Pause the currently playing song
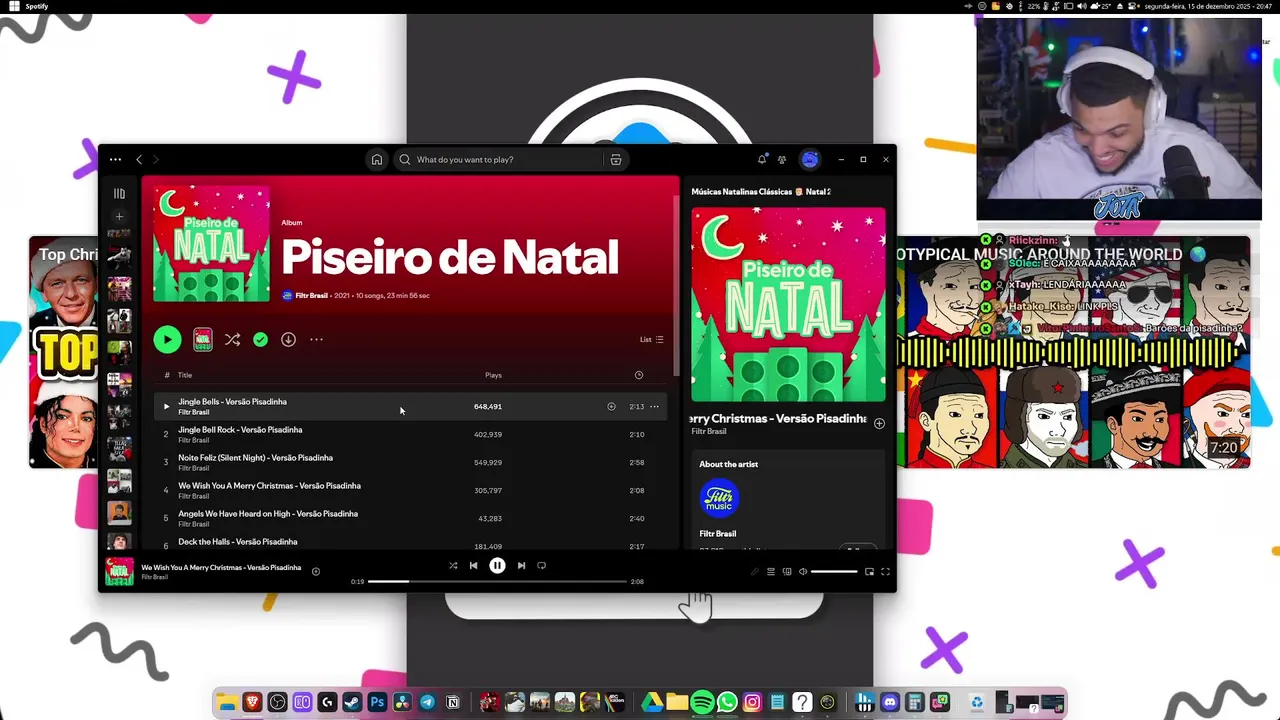This screenshot has height=720, width=1280. coord(497,566)
